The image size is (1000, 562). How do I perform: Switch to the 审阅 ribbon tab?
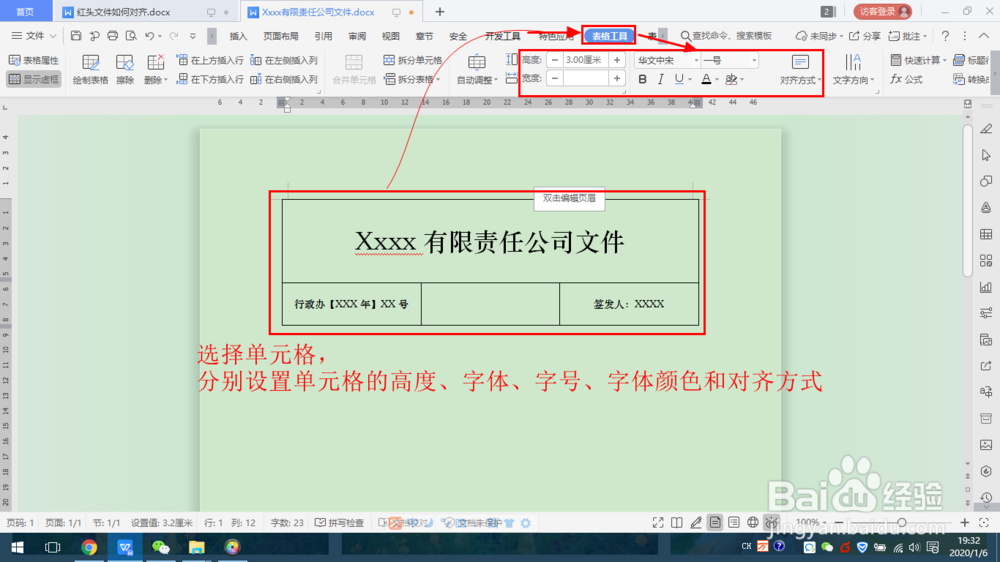click(357, 36)
